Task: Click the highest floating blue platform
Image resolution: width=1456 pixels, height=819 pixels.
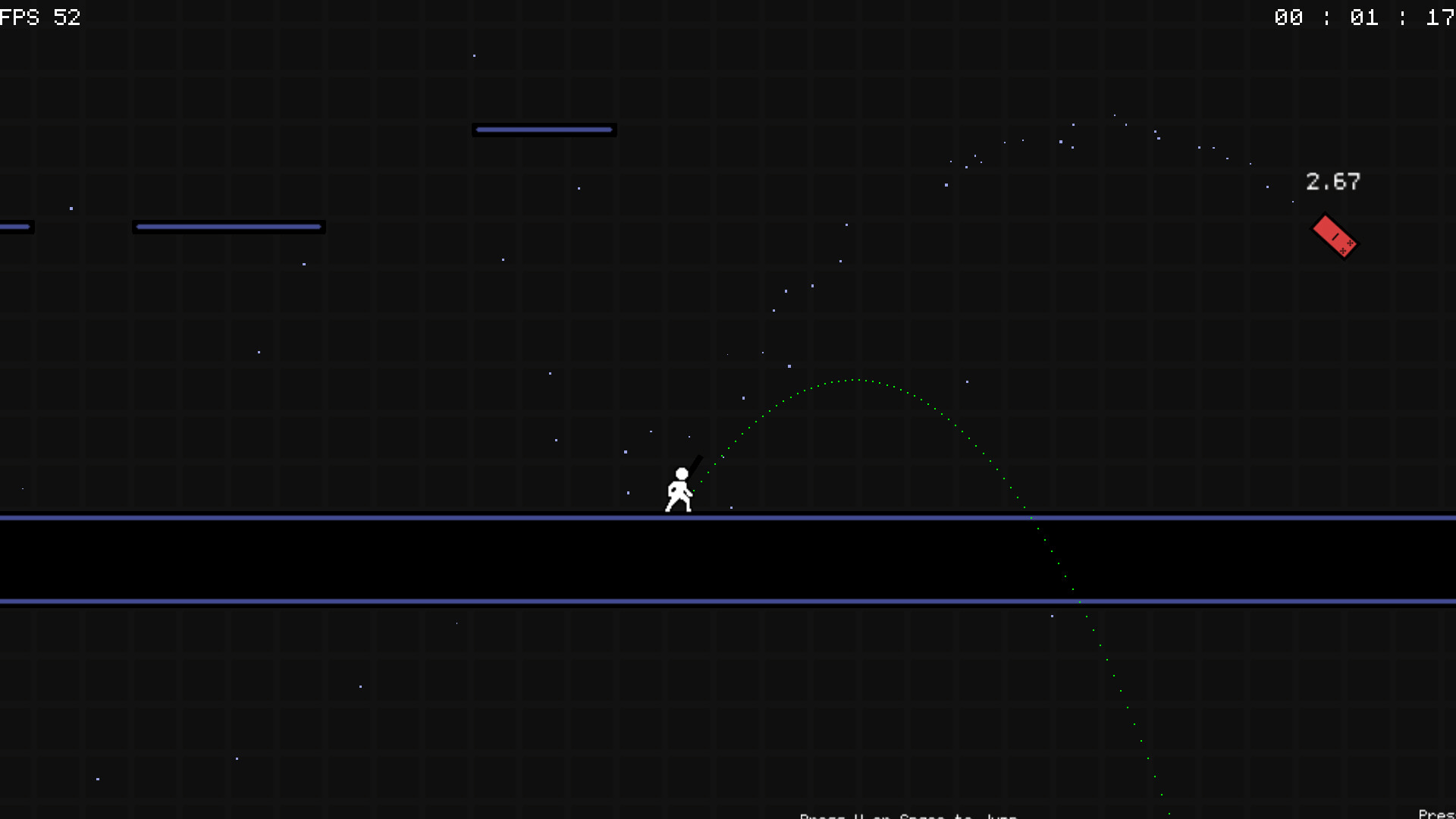Action: (544, 130)
